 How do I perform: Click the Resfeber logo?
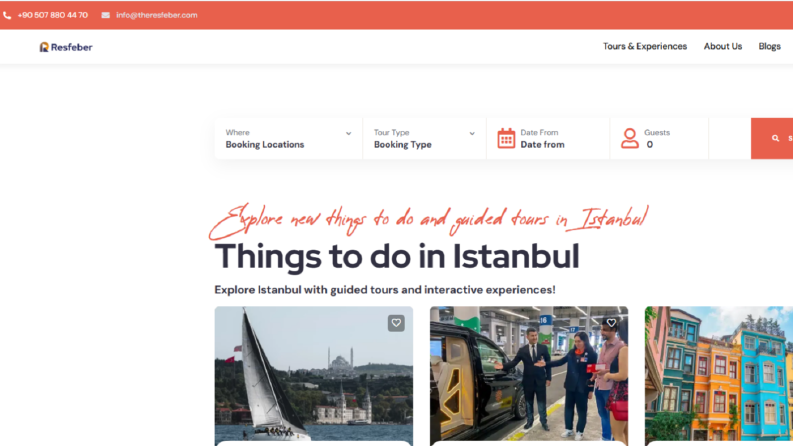click(66, 47)
